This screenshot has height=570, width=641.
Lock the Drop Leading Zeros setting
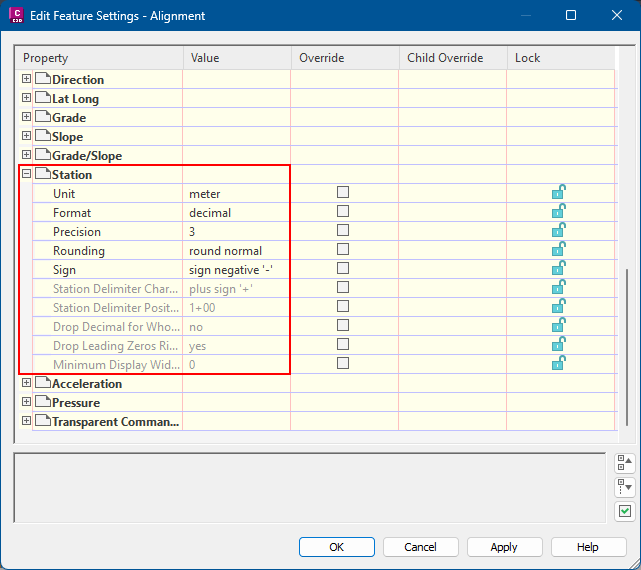point(559,344)
